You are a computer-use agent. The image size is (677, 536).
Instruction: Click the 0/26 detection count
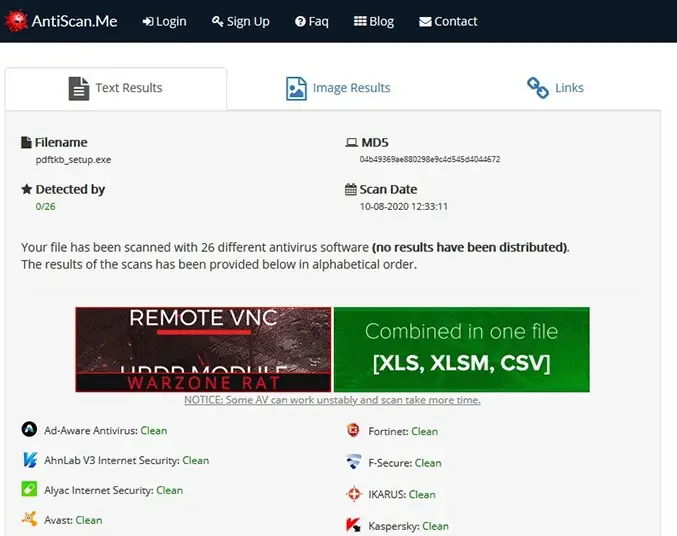pyautogui.click(x=45, y=206)
